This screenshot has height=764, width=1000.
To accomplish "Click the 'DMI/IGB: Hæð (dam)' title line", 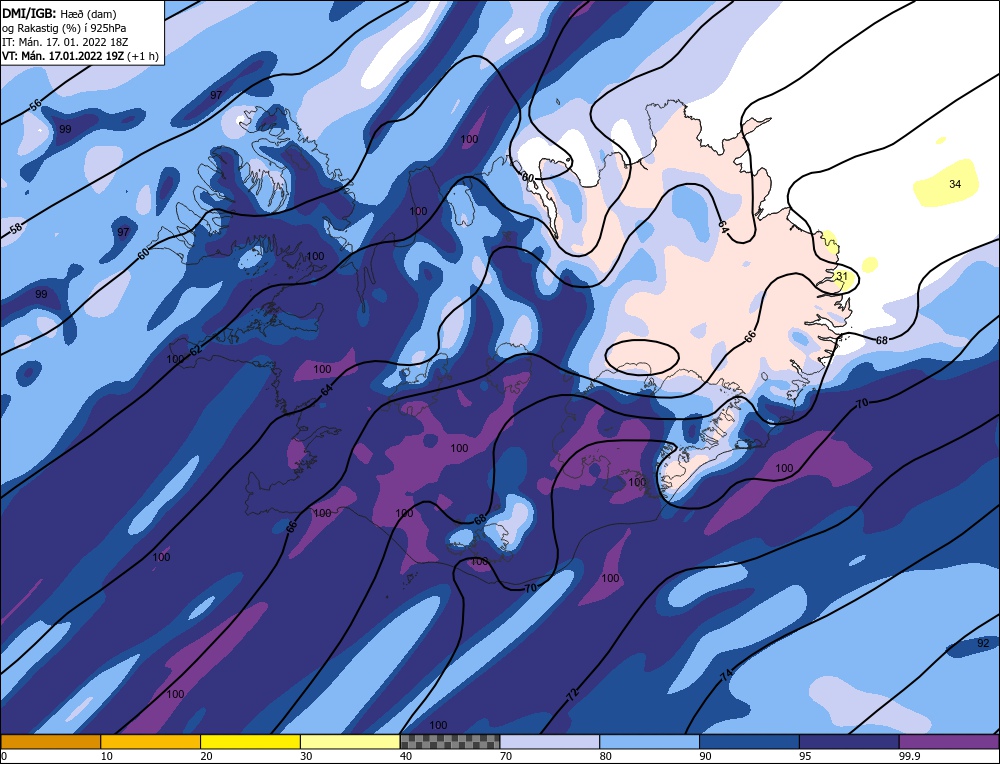I will coord(59,13).
